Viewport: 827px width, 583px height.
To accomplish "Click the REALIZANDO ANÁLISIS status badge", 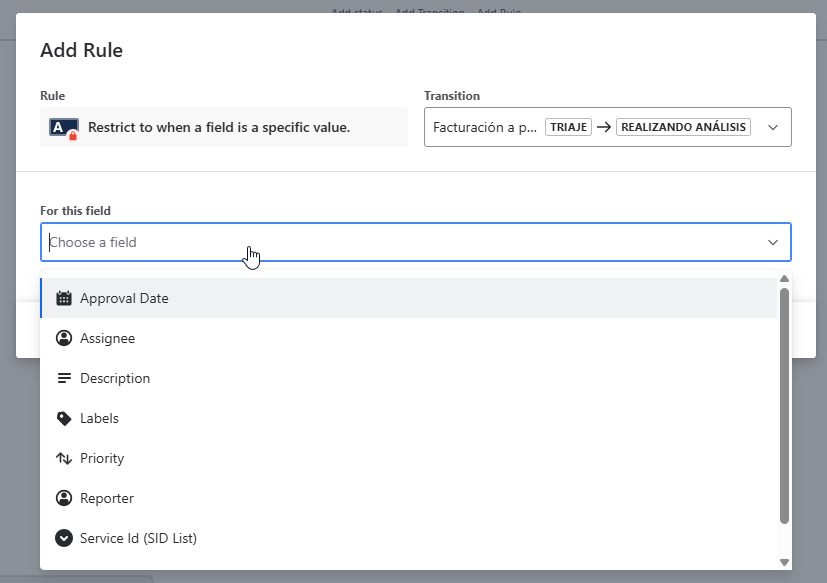I will pyautogui.click(x=683, y=128).
